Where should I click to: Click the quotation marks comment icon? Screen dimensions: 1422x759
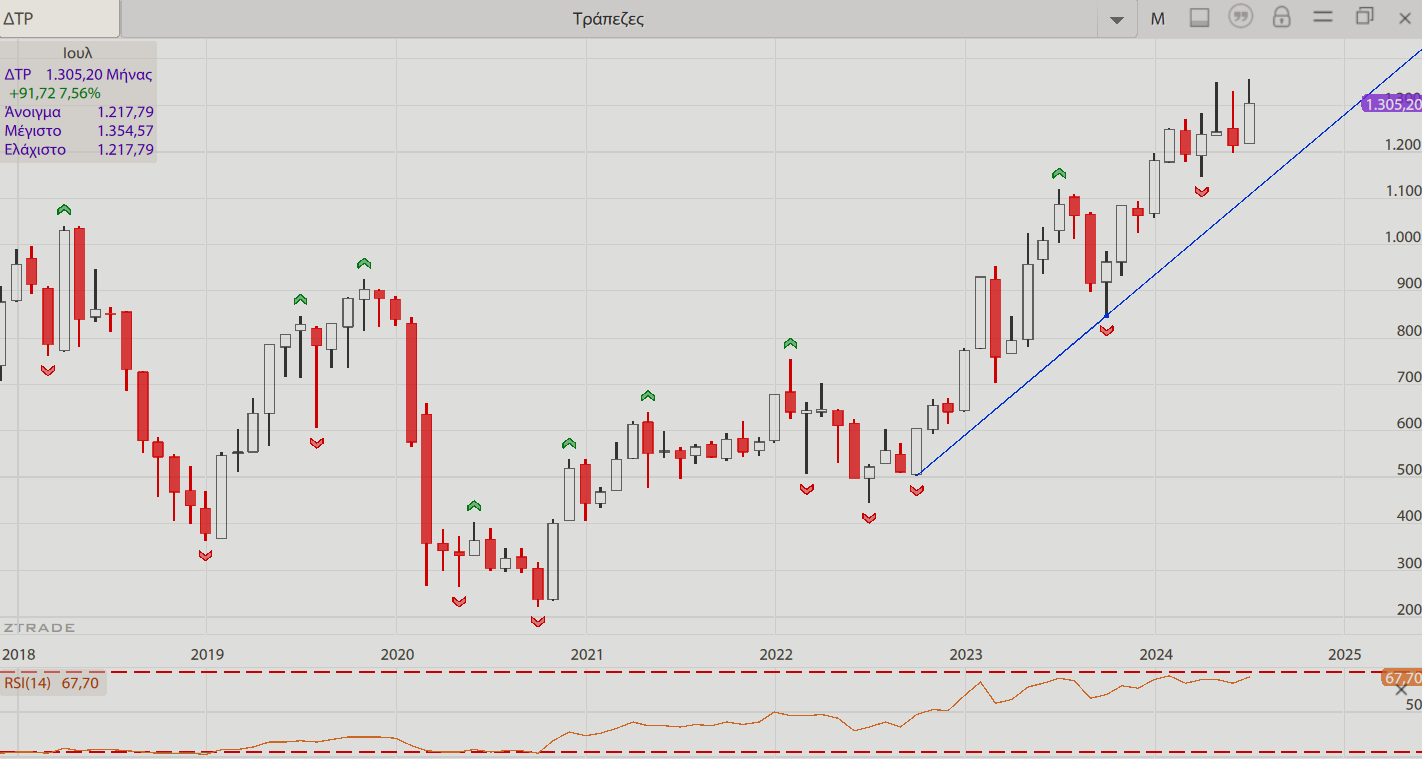point(1241,17)
